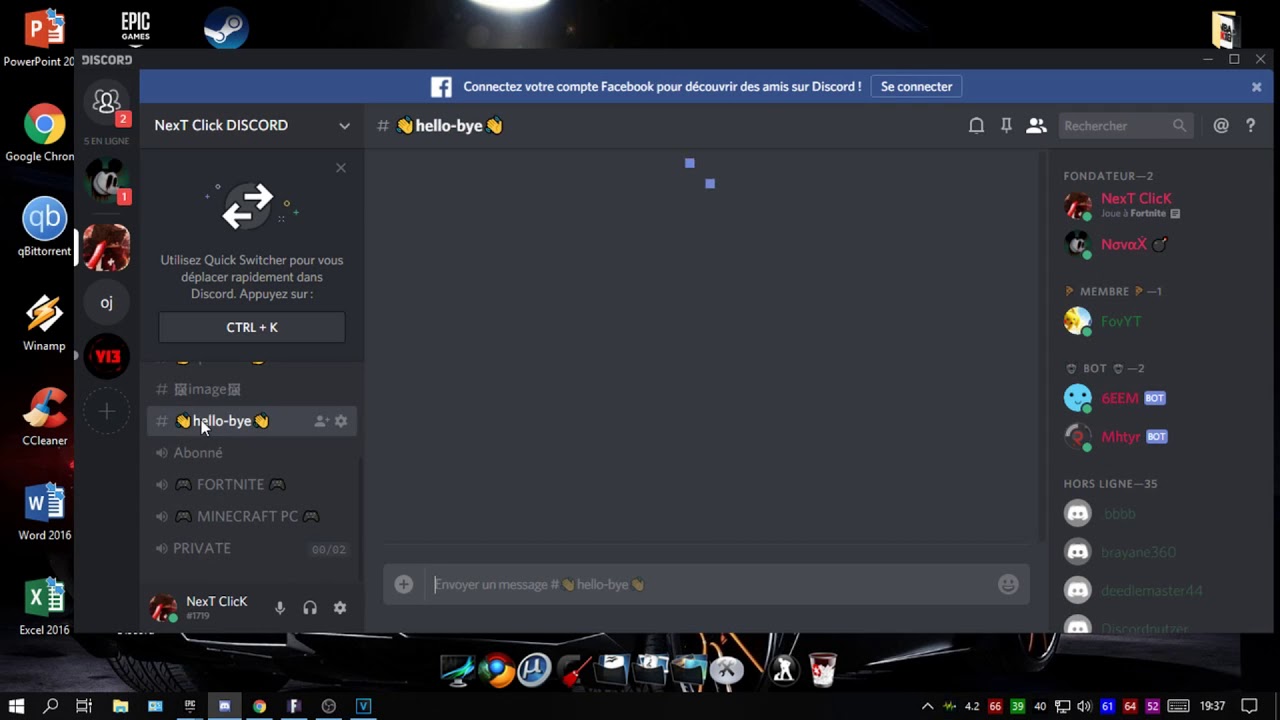The height and width of the screenshot is (720, 1280).
Task: Join the Abonné voice channel
Action: (x=252, y=453)
